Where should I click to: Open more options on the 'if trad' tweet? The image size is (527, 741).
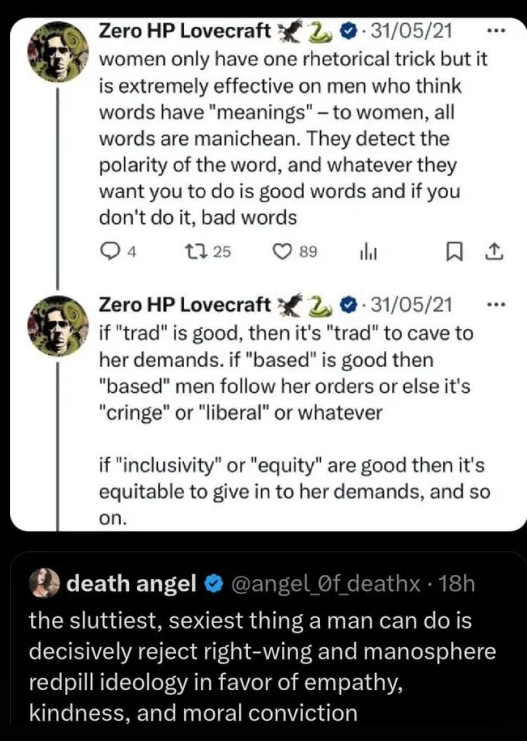click(496, 305)
